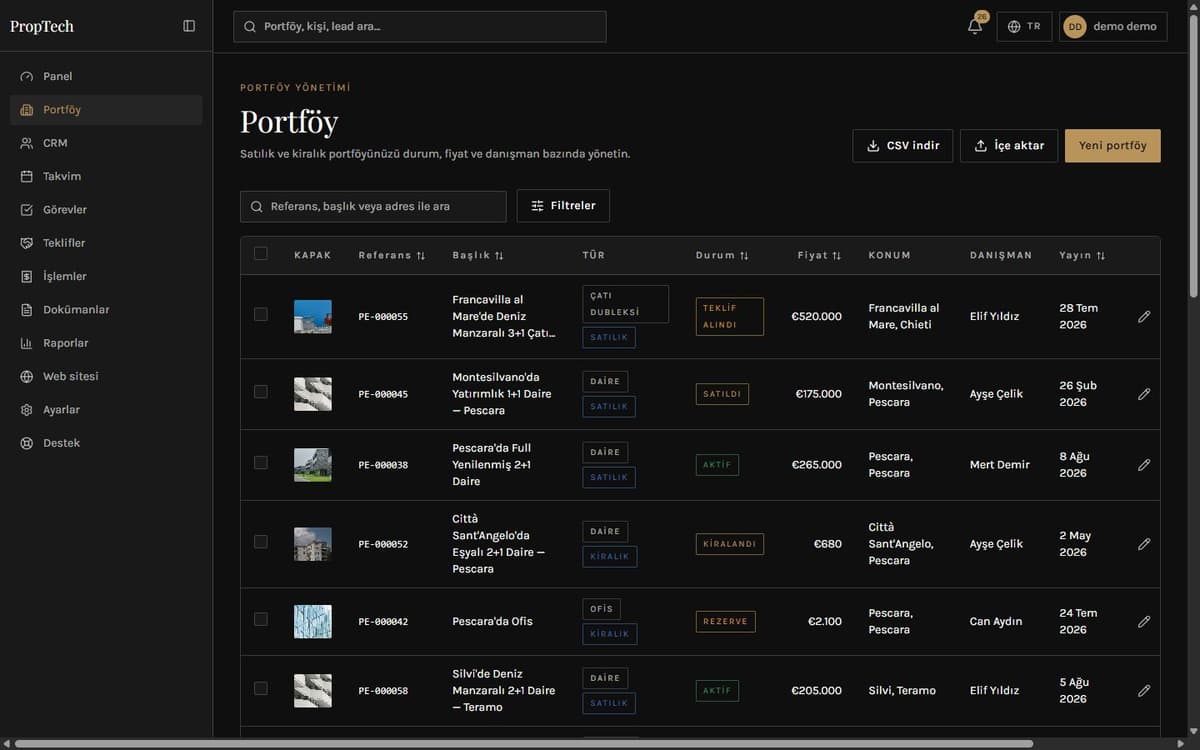The image size is (1200, 750).
Task: Go to Panel in the sidebar
Action: (106, 77)
